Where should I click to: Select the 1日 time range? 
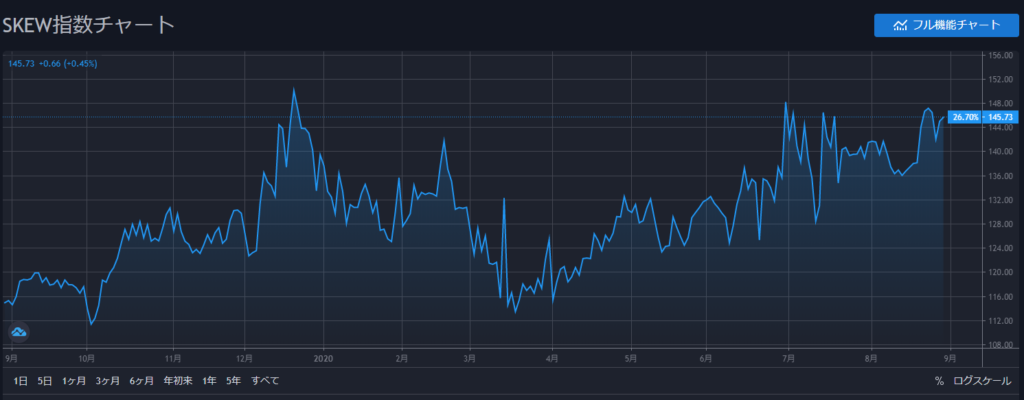pos(21,380)
